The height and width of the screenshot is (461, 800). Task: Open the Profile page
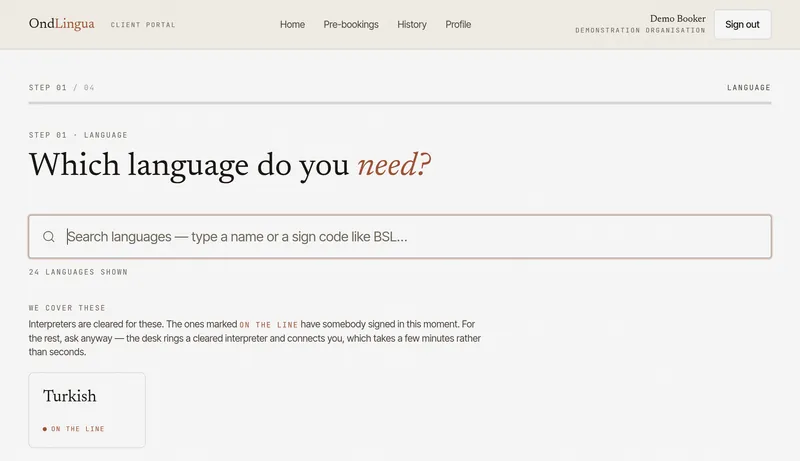pyautogui.click(x=458, y=24)
